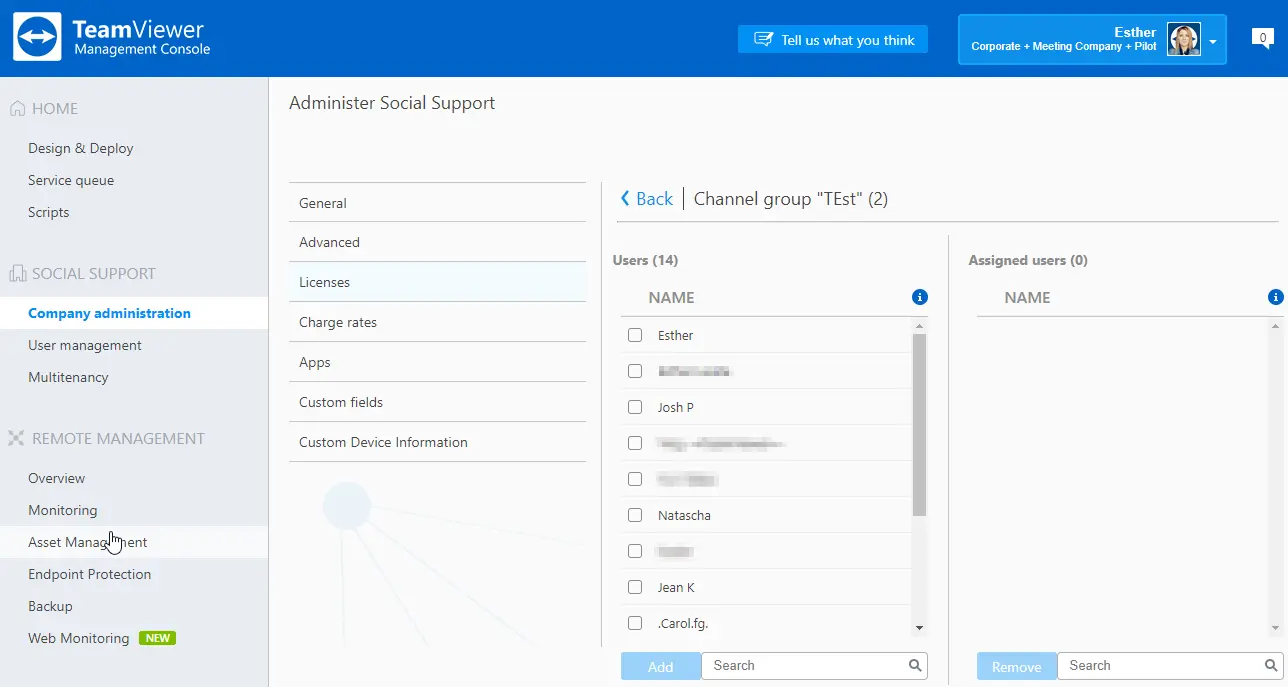Click the Home house icon
The height and width of the screenshot is (687, 1288).
point(17,108)
